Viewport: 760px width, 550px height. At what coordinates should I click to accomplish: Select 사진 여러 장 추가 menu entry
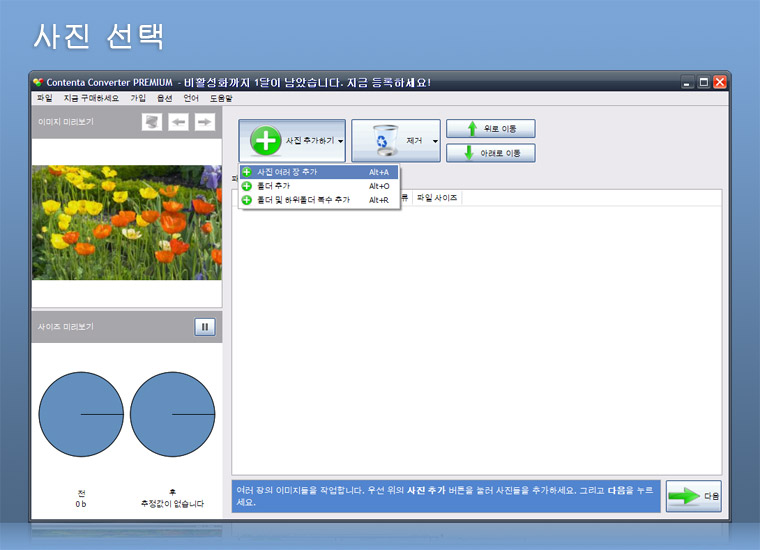(x=319, y=172)
